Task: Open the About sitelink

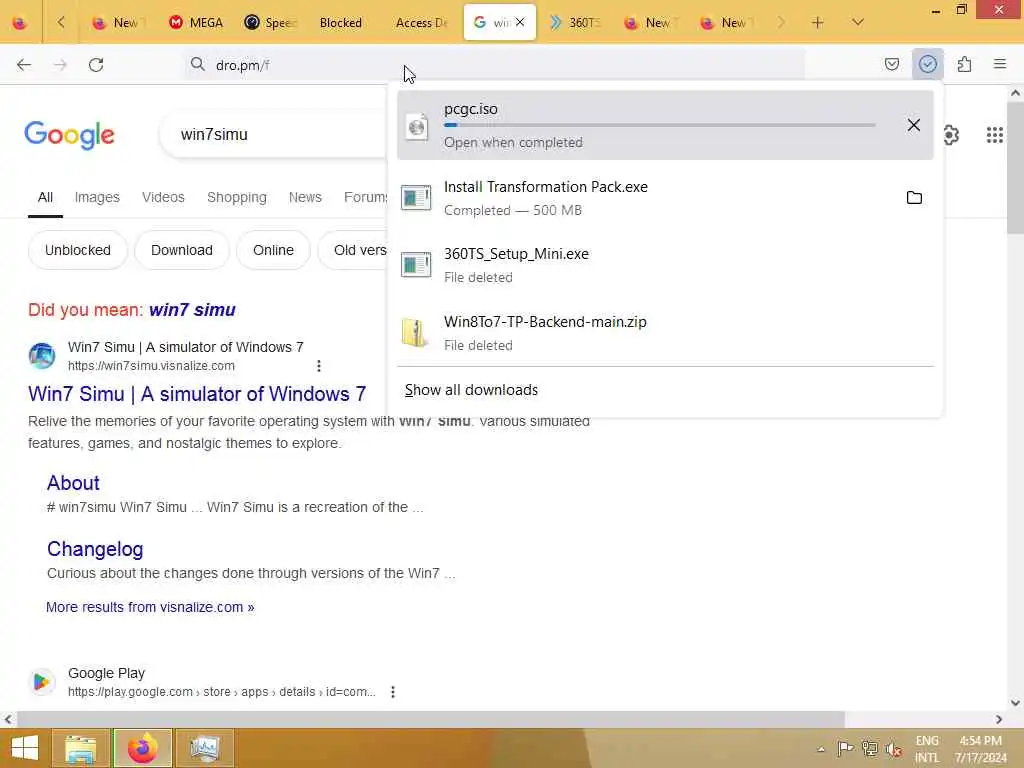Action: tap(73, 483)
